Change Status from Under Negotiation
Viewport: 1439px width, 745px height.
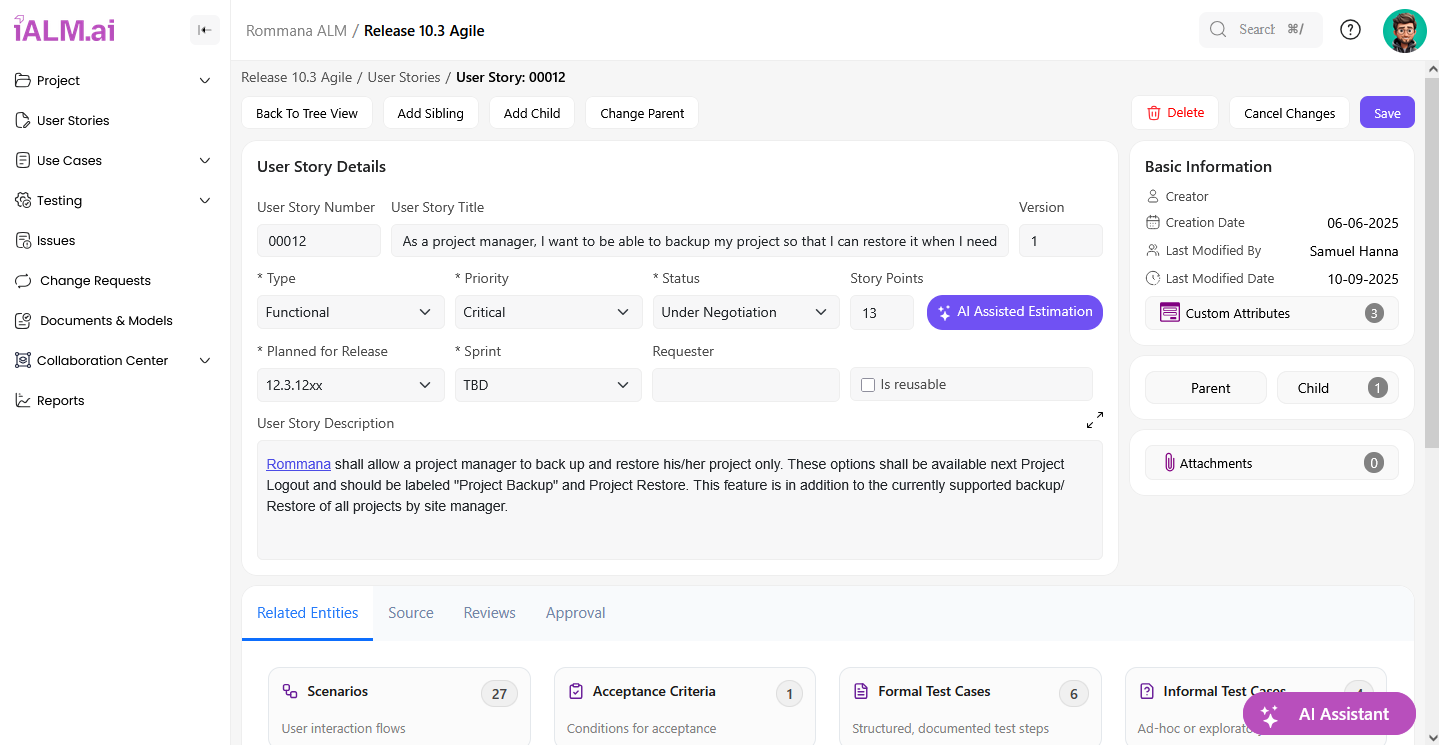pyautogui.click(x=746, y=312)
